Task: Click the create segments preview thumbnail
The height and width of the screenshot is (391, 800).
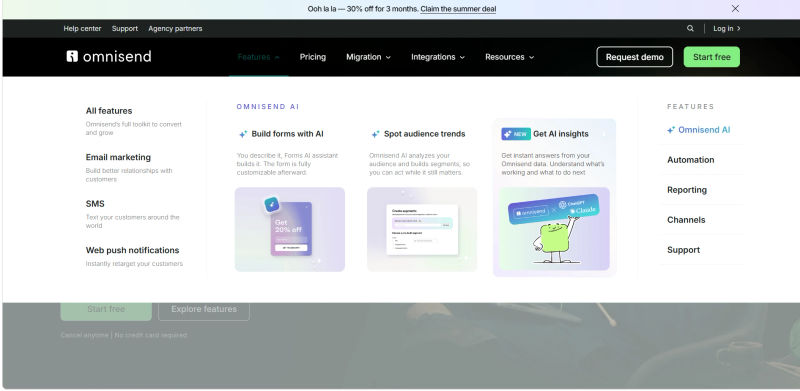Action: click(422, 229)
